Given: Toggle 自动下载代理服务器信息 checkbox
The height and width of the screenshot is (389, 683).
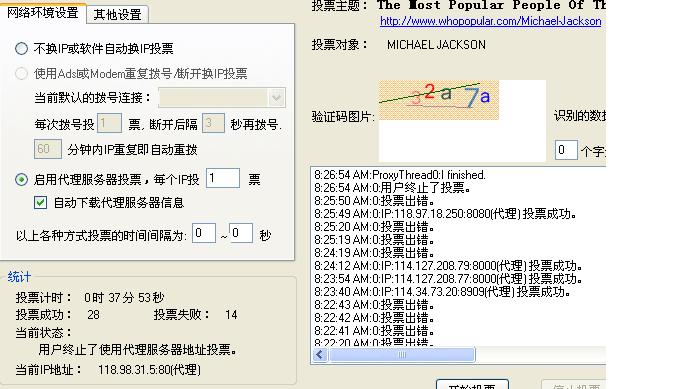Looking at the screenshot, I should (x=41, y=203).
